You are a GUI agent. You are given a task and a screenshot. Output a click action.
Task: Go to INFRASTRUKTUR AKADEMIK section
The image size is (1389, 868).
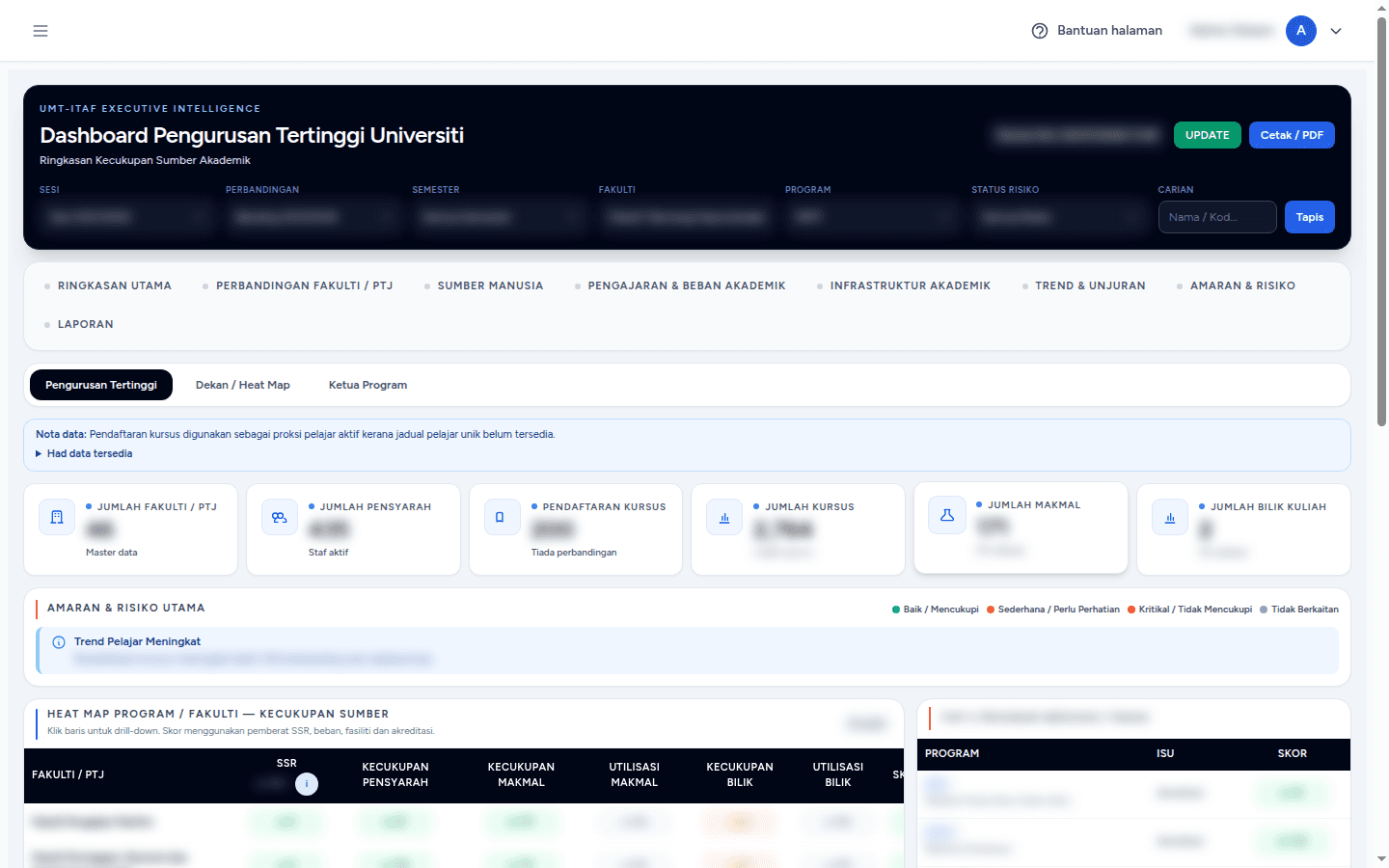[x=904, y=285]
